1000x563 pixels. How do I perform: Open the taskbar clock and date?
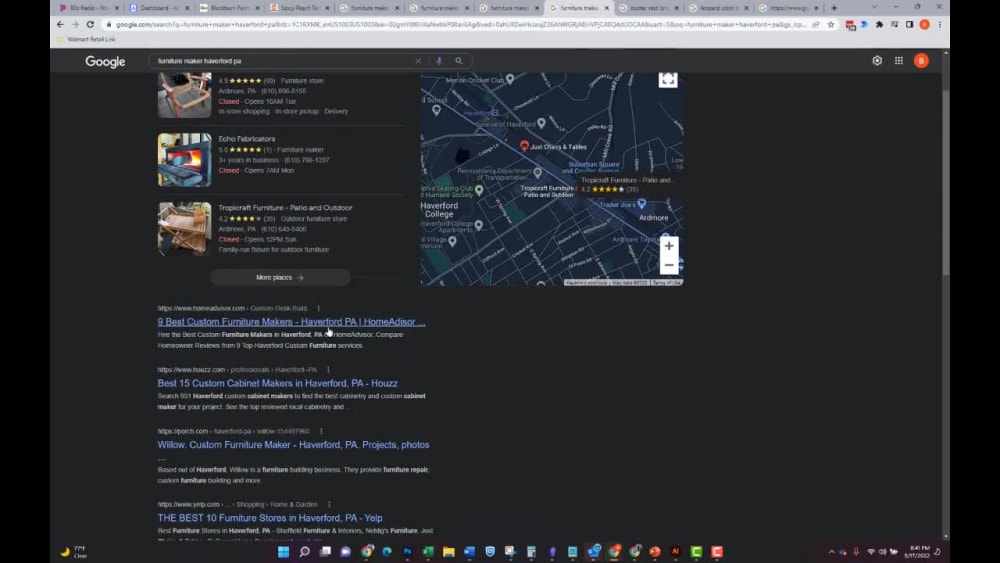(x=917, y=552)
